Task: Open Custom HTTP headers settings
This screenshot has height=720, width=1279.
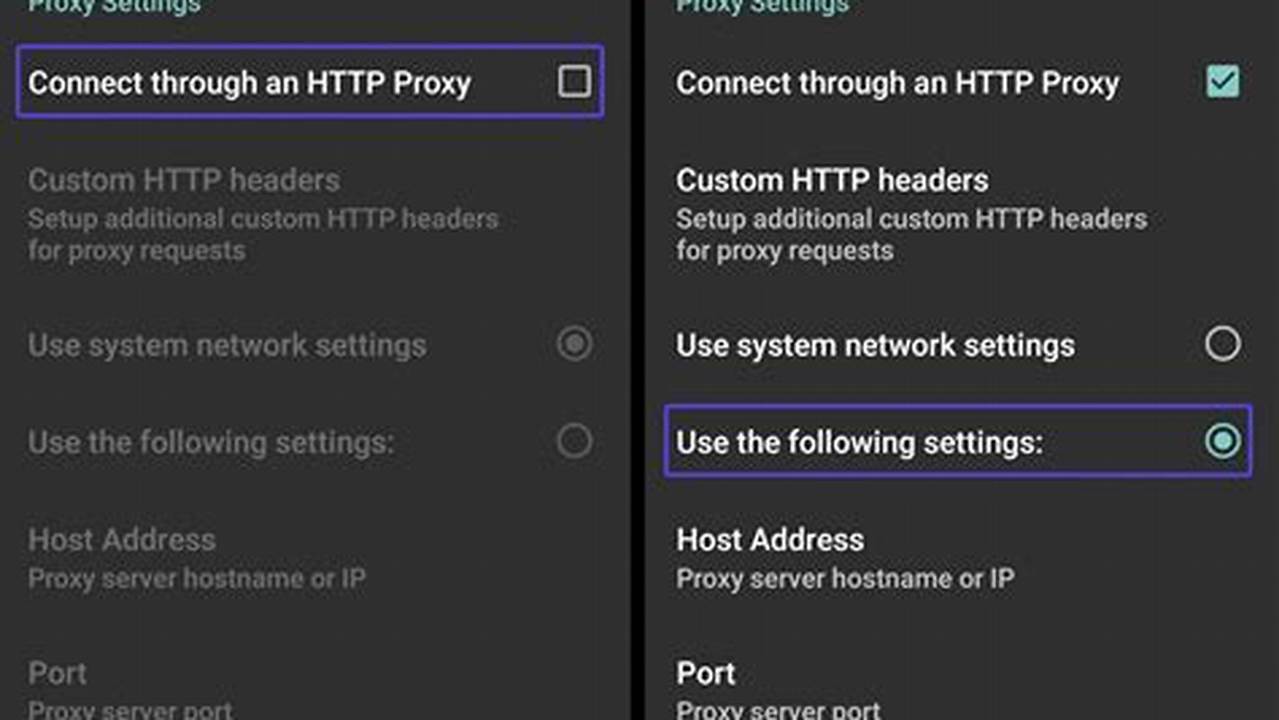Action: click(x=833, y=180)
